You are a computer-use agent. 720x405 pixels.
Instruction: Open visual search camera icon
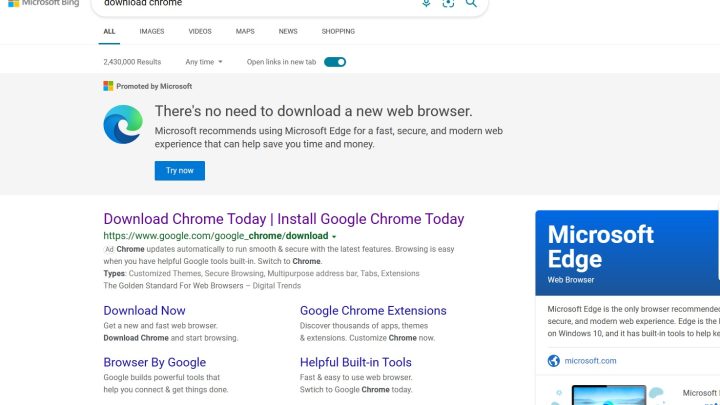[448, 3]
